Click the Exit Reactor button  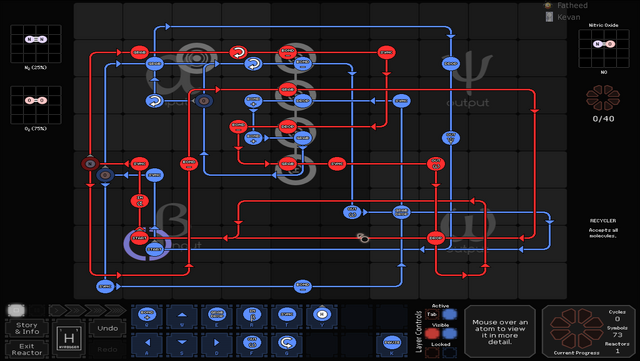coord(27,350)
